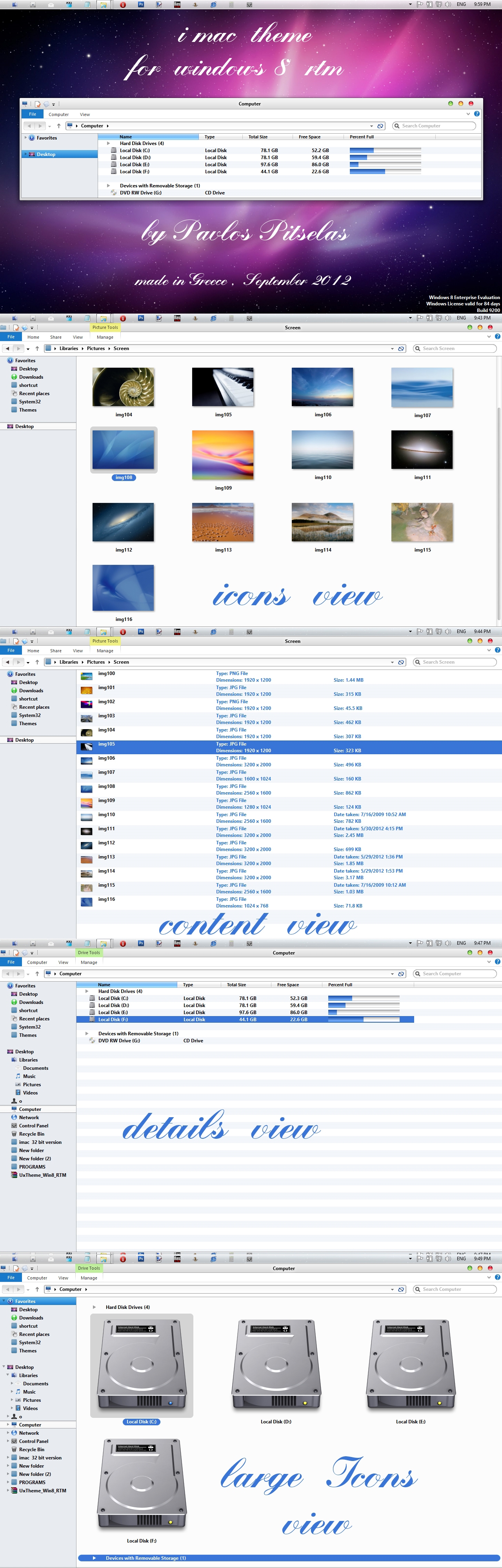Collapse Hard Disk Drives group in details view

point(87,992)
